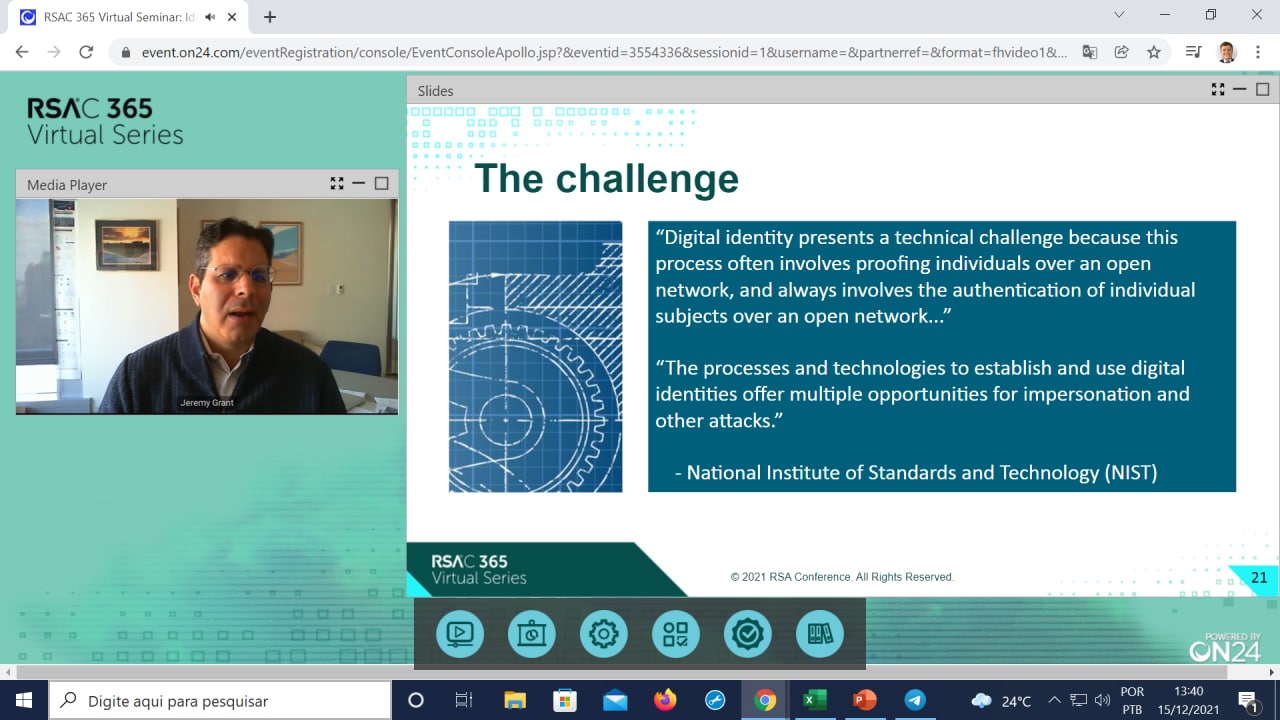Viewport: 1280px width, 720px height.
Task: Reload the webcast page
Action: (86, 52)
